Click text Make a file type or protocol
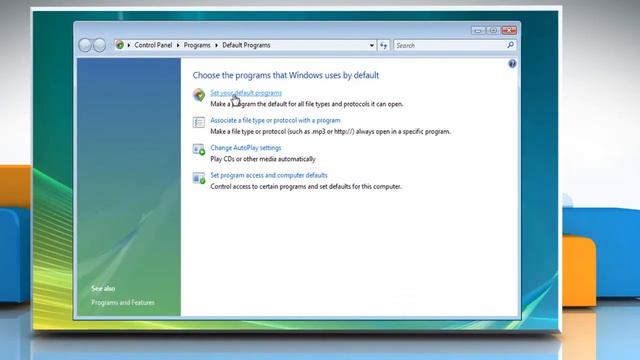 tap(331, 131)
